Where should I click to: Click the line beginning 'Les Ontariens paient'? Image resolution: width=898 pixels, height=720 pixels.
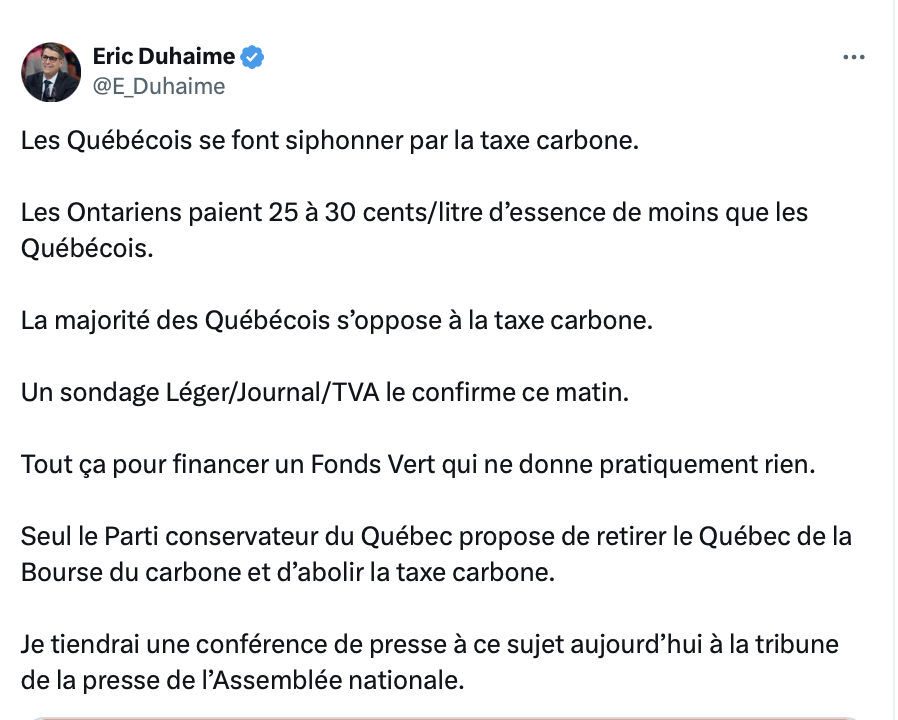(x=415, y=213)
